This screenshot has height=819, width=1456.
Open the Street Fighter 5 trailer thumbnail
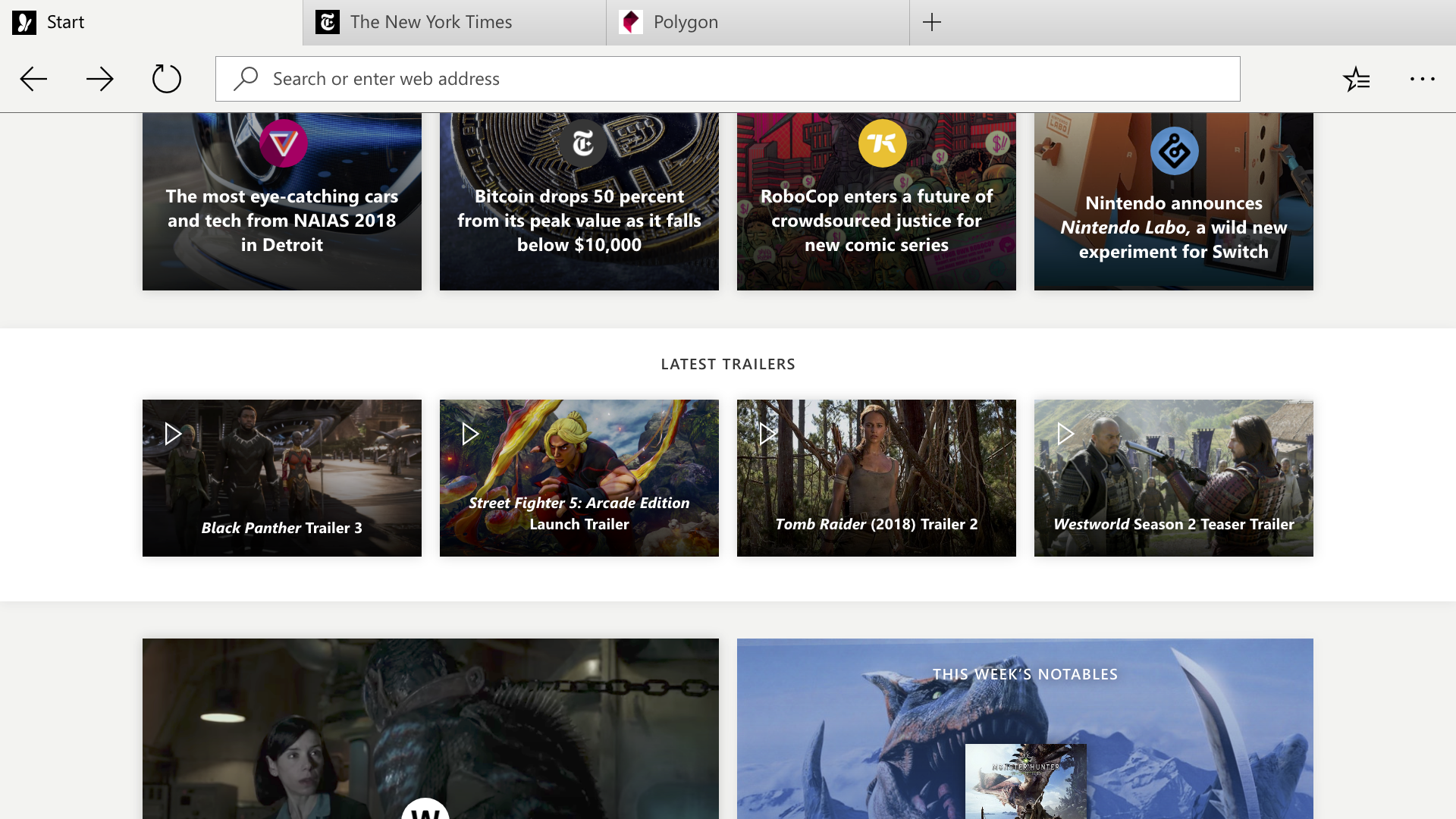[x=579, y=478]
